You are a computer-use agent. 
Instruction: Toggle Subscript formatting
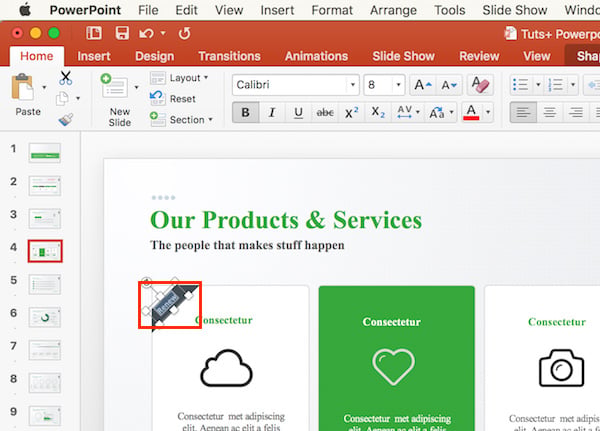click(378, 113)
